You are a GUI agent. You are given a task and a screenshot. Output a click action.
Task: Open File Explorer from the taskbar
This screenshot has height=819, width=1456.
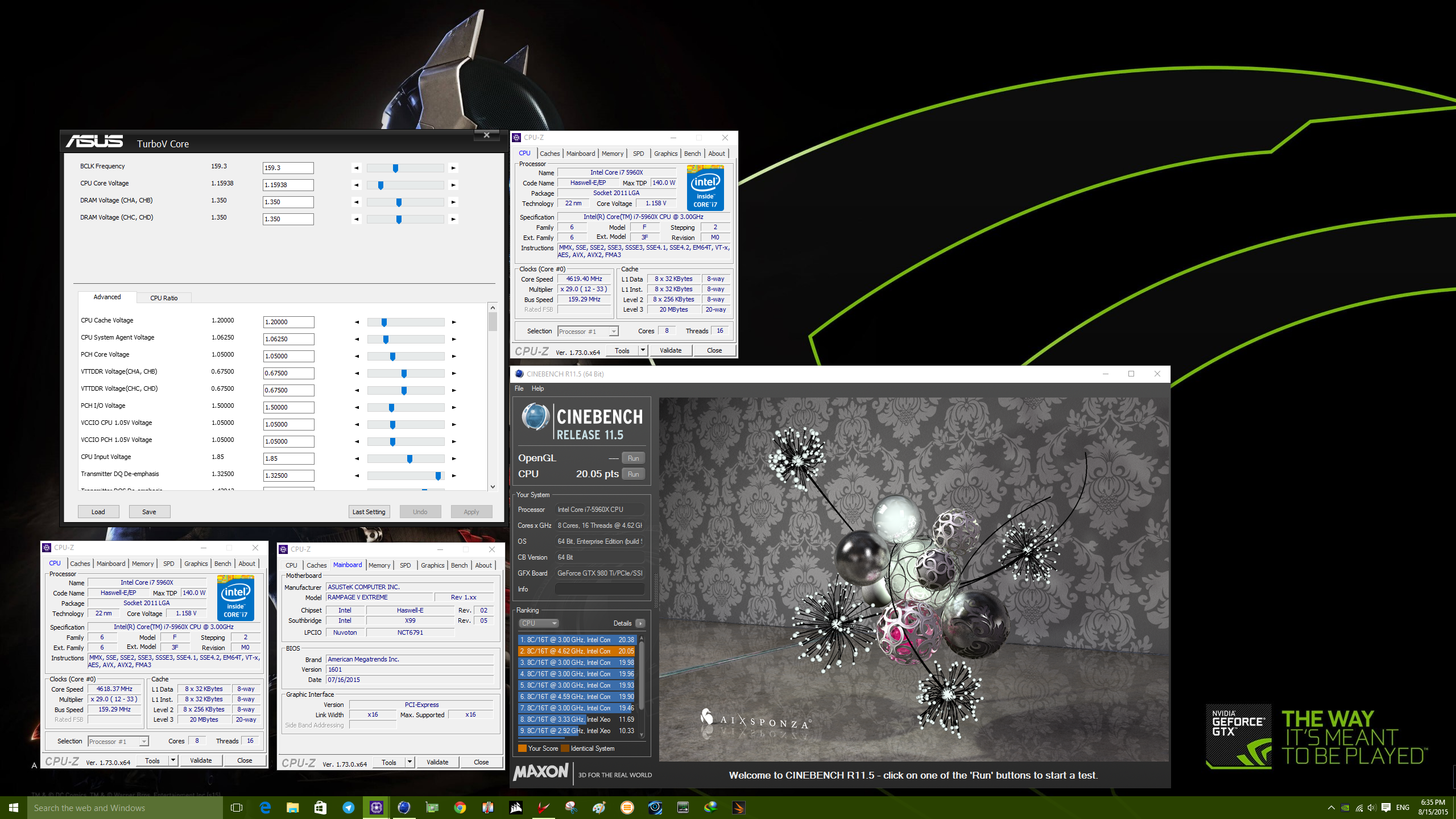(292, 808)
